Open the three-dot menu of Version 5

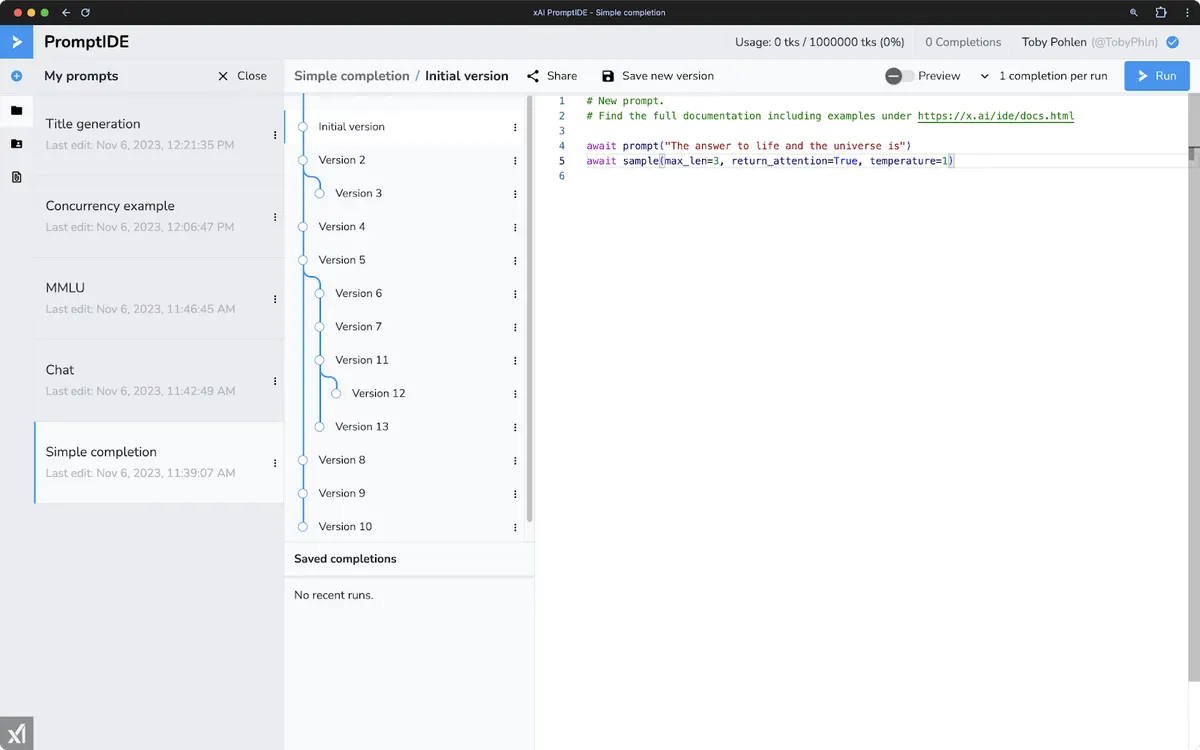[x=515, y=261]
